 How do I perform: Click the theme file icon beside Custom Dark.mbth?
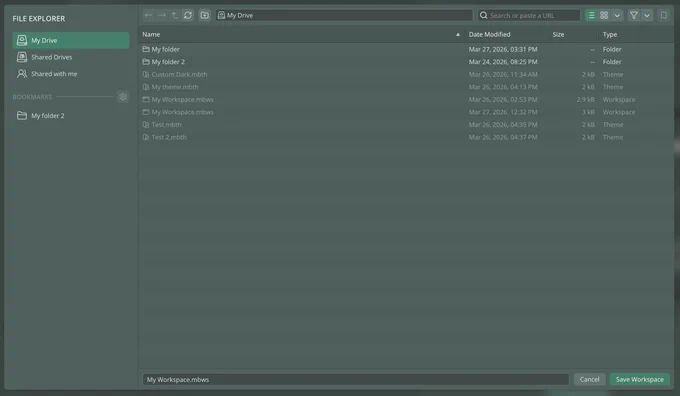pyautogui.click(x=146, y=75)
